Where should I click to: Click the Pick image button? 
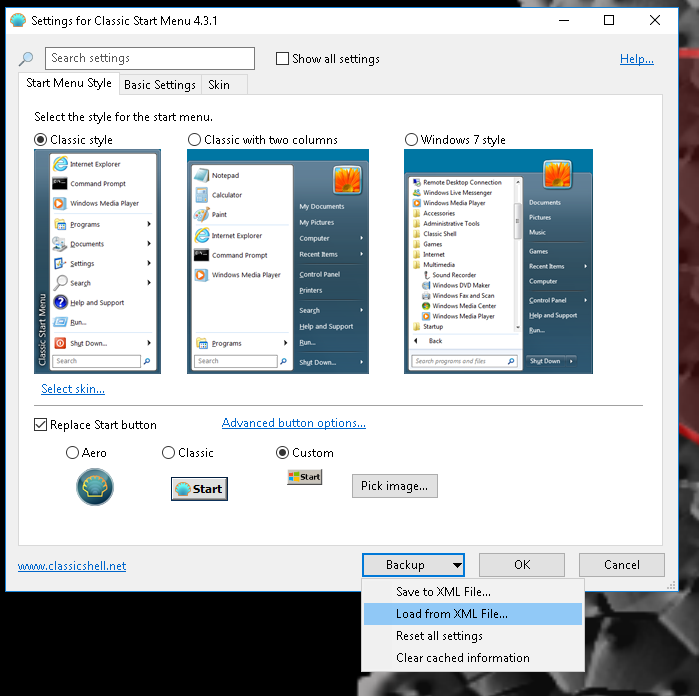tap(395, 486)
